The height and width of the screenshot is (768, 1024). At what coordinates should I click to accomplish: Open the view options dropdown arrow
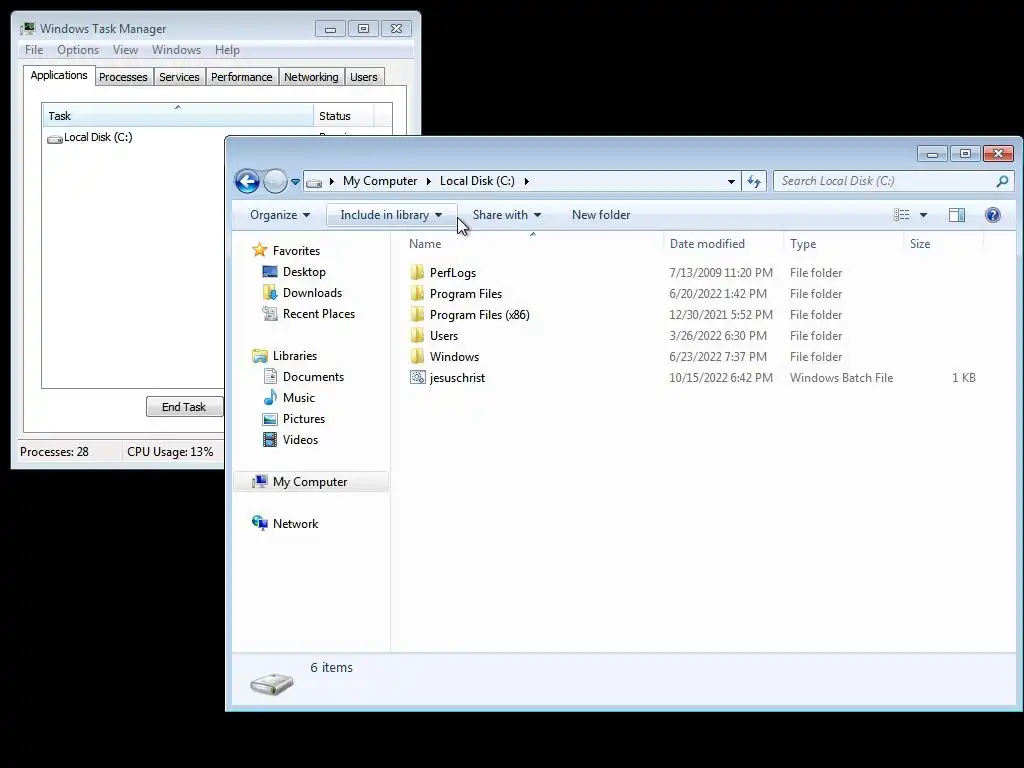point(923,215)
